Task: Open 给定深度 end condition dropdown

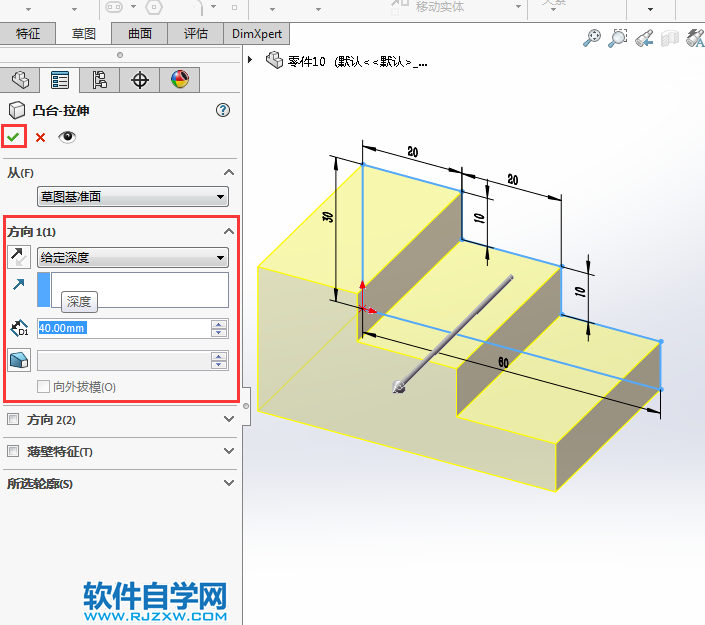Action: [133, 258]
